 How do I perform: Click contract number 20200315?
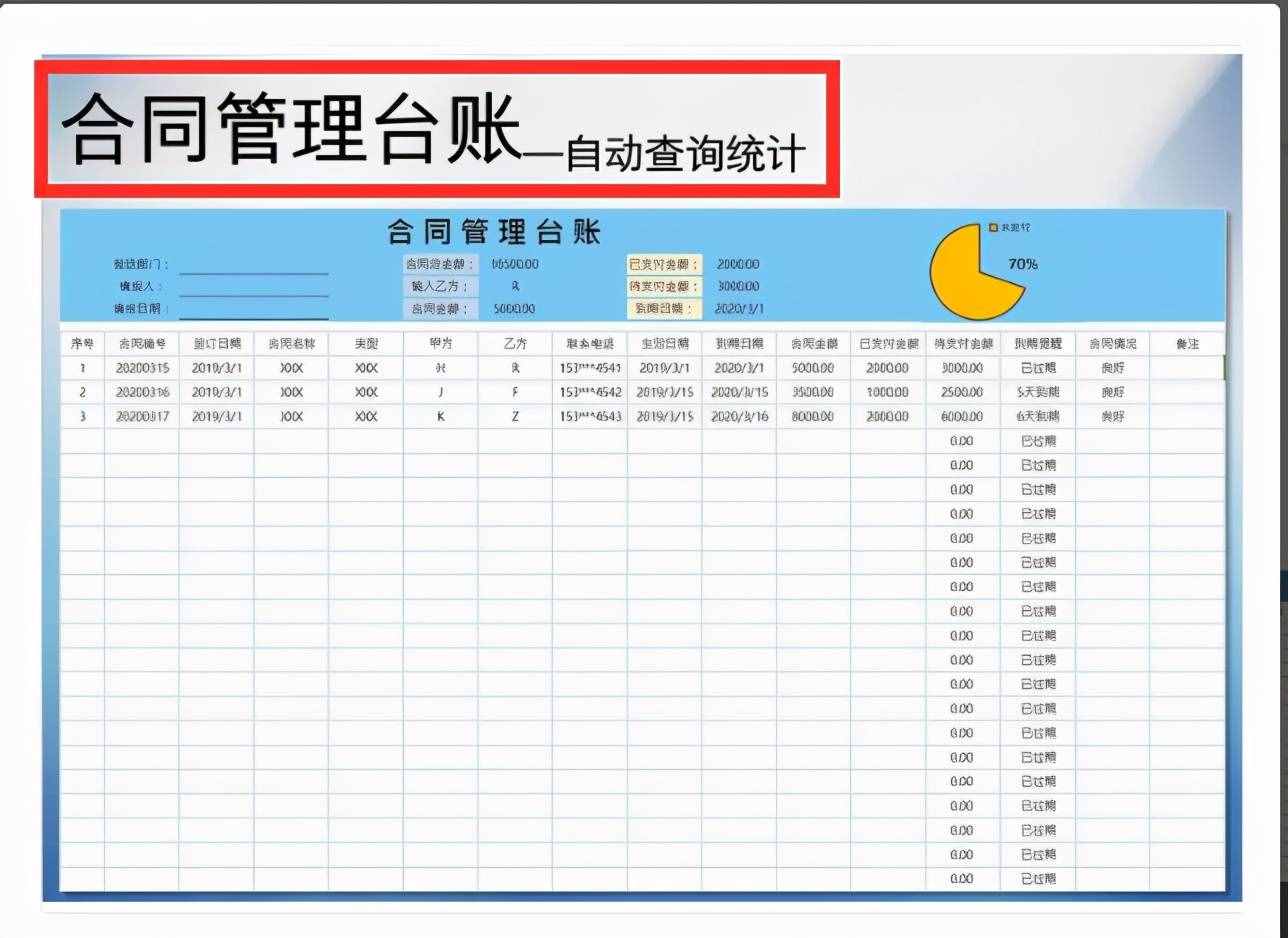coord(142,367)
